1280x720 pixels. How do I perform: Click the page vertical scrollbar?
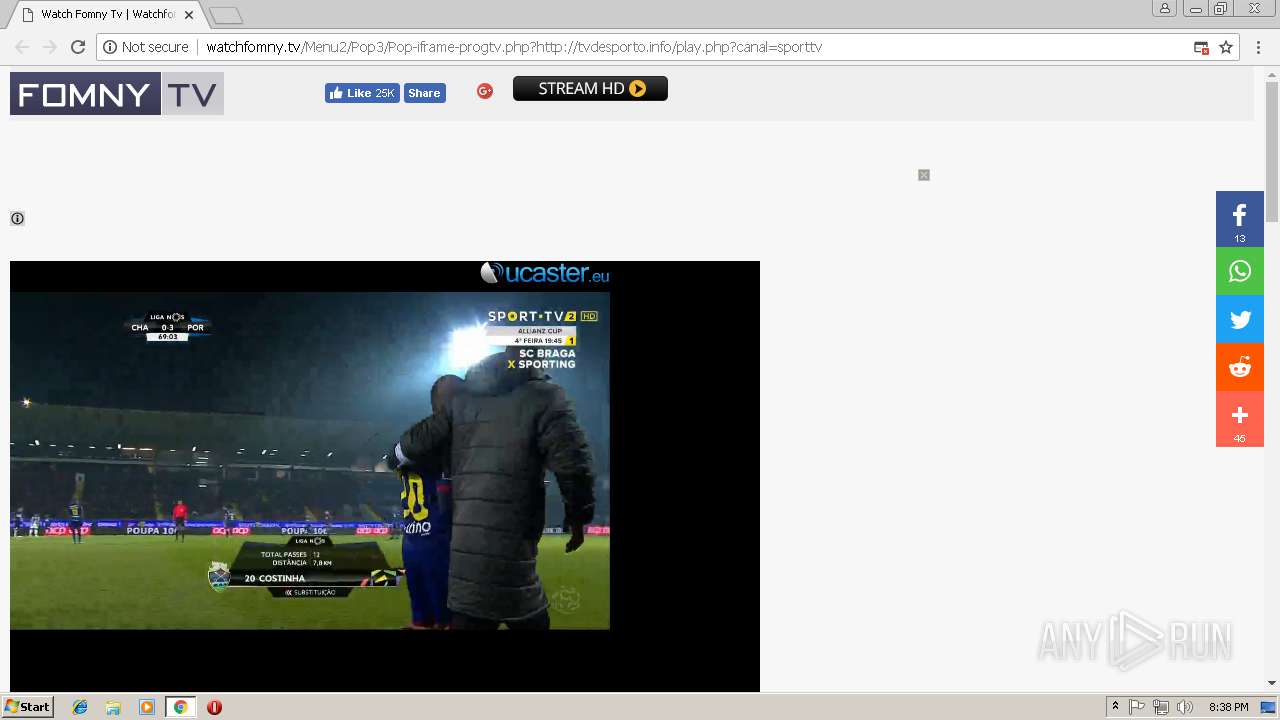point(1272,150)
